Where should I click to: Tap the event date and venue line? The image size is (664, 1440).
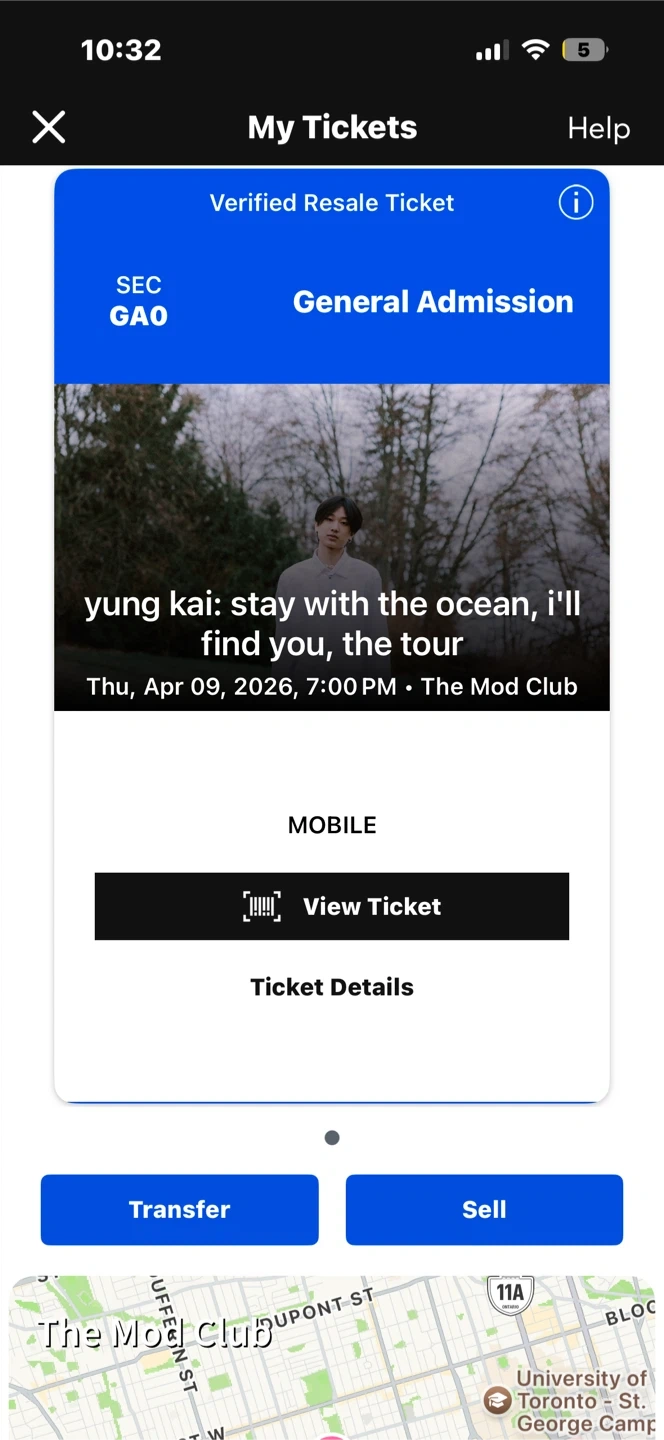click(332, 687)
